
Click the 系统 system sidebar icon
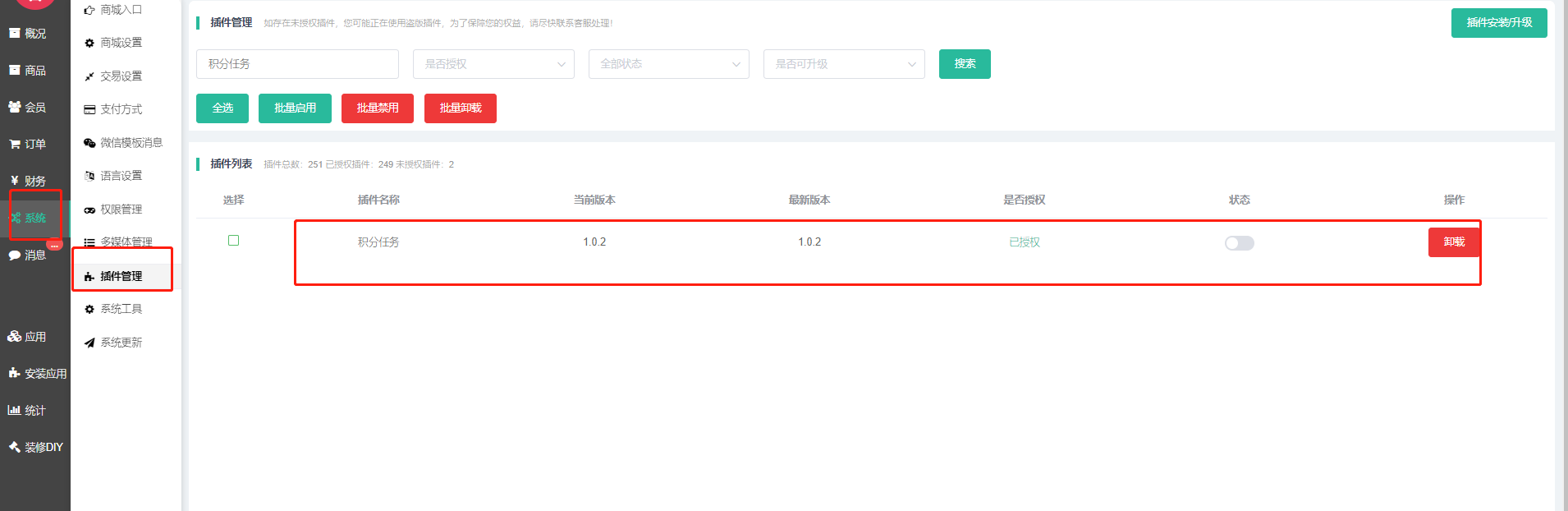(x=15, y=218)
